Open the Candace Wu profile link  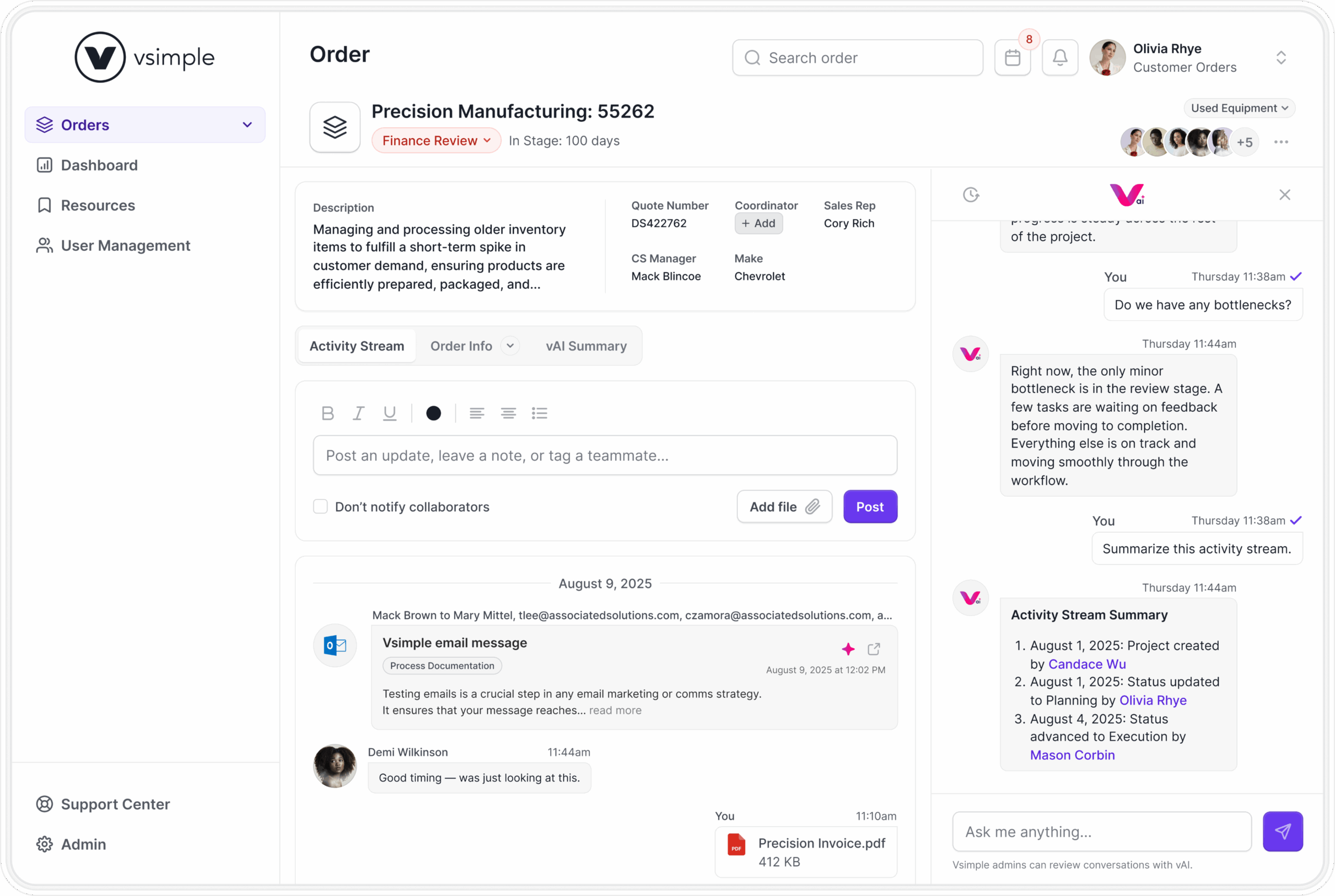pyautogui.click(x=1086, y=664)
